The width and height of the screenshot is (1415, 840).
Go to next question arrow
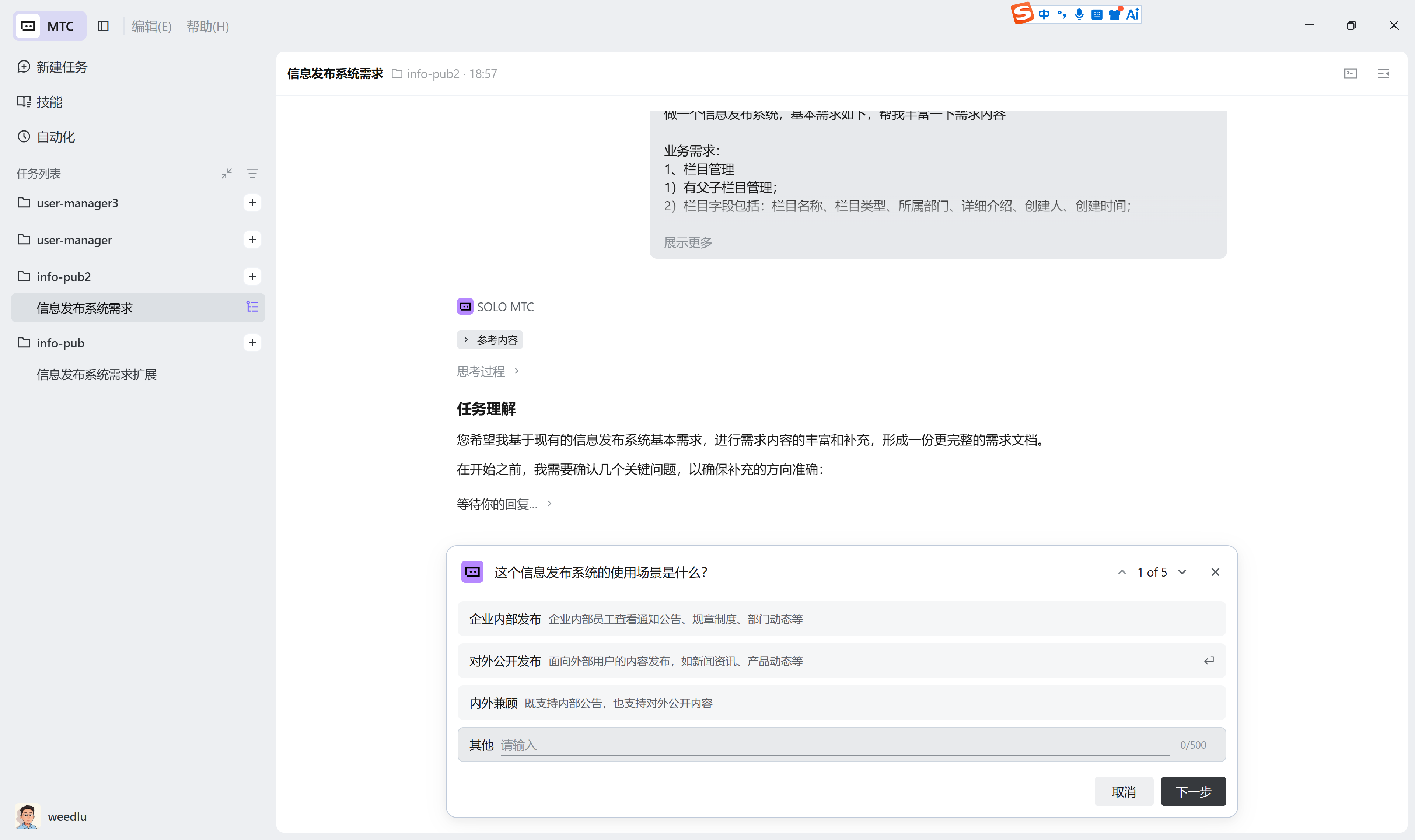(x=1182, y=572)
